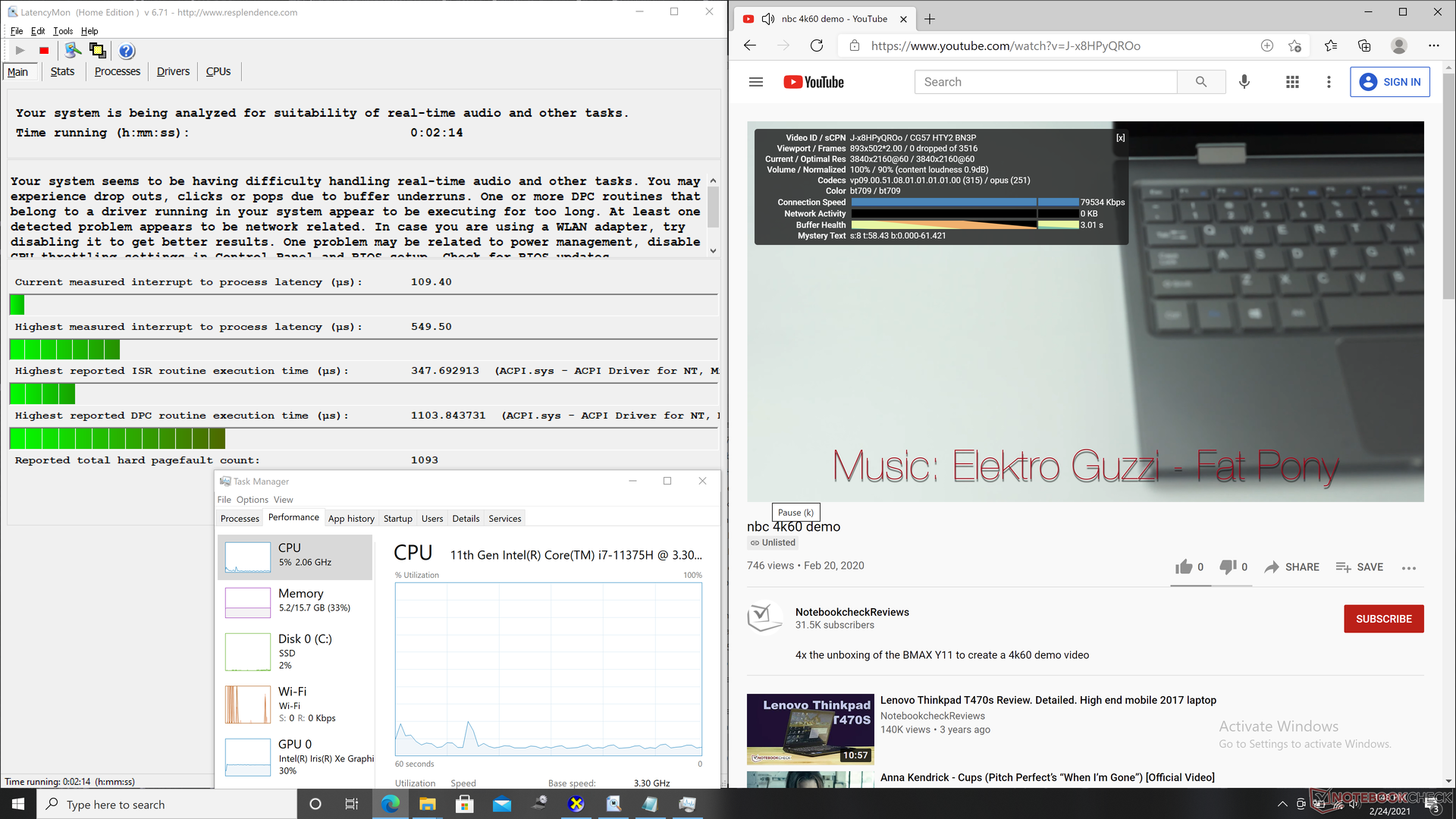Screen dimensions: 1456x819
Task: Subscribe to NotebookcheckReviews channel
Action: click(x=1384, y=619)
